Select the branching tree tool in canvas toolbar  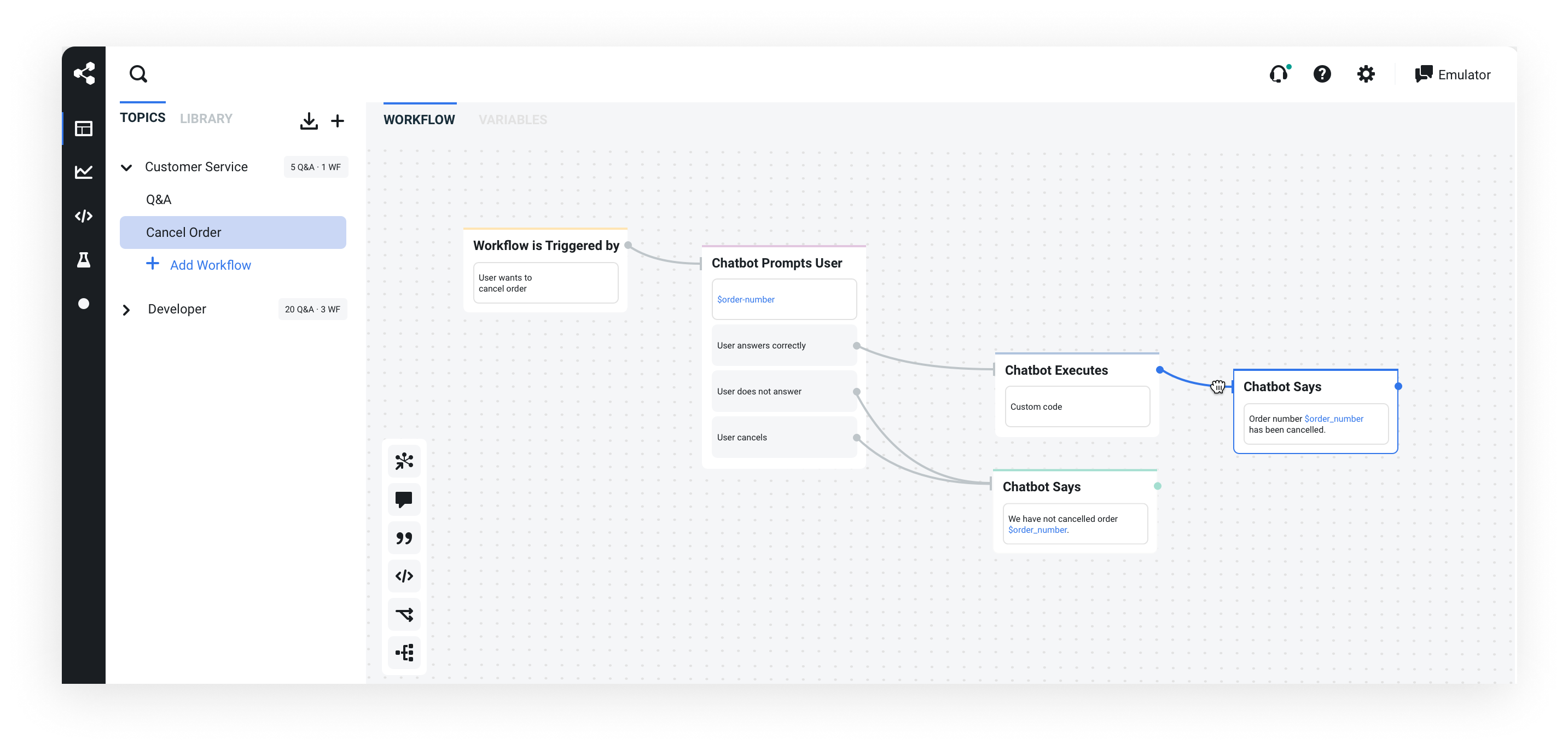pos(404,653)
